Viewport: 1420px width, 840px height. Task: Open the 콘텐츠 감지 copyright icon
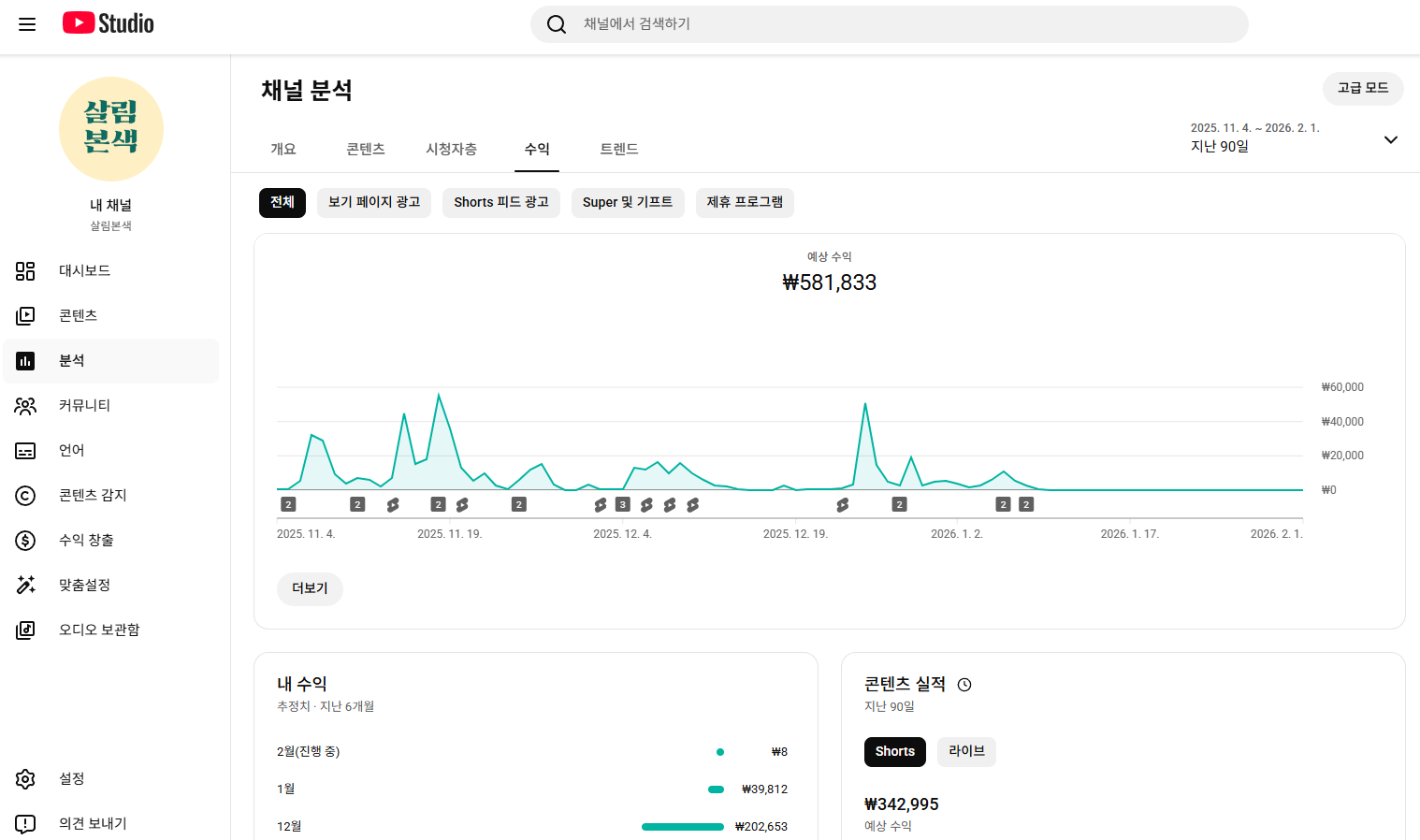25,496
